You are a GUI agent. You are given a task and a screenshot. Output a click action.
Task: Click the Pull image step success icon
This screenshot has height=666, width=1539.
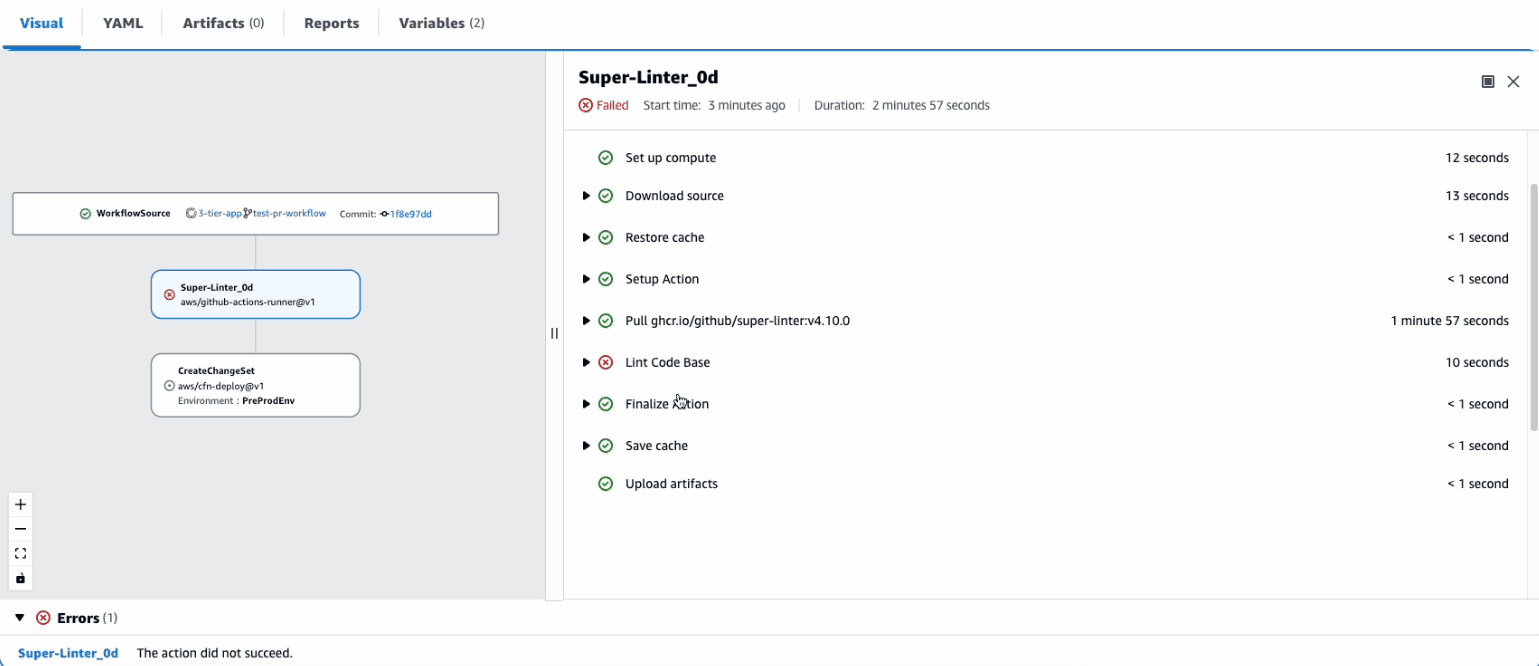[x=605, y=321]
